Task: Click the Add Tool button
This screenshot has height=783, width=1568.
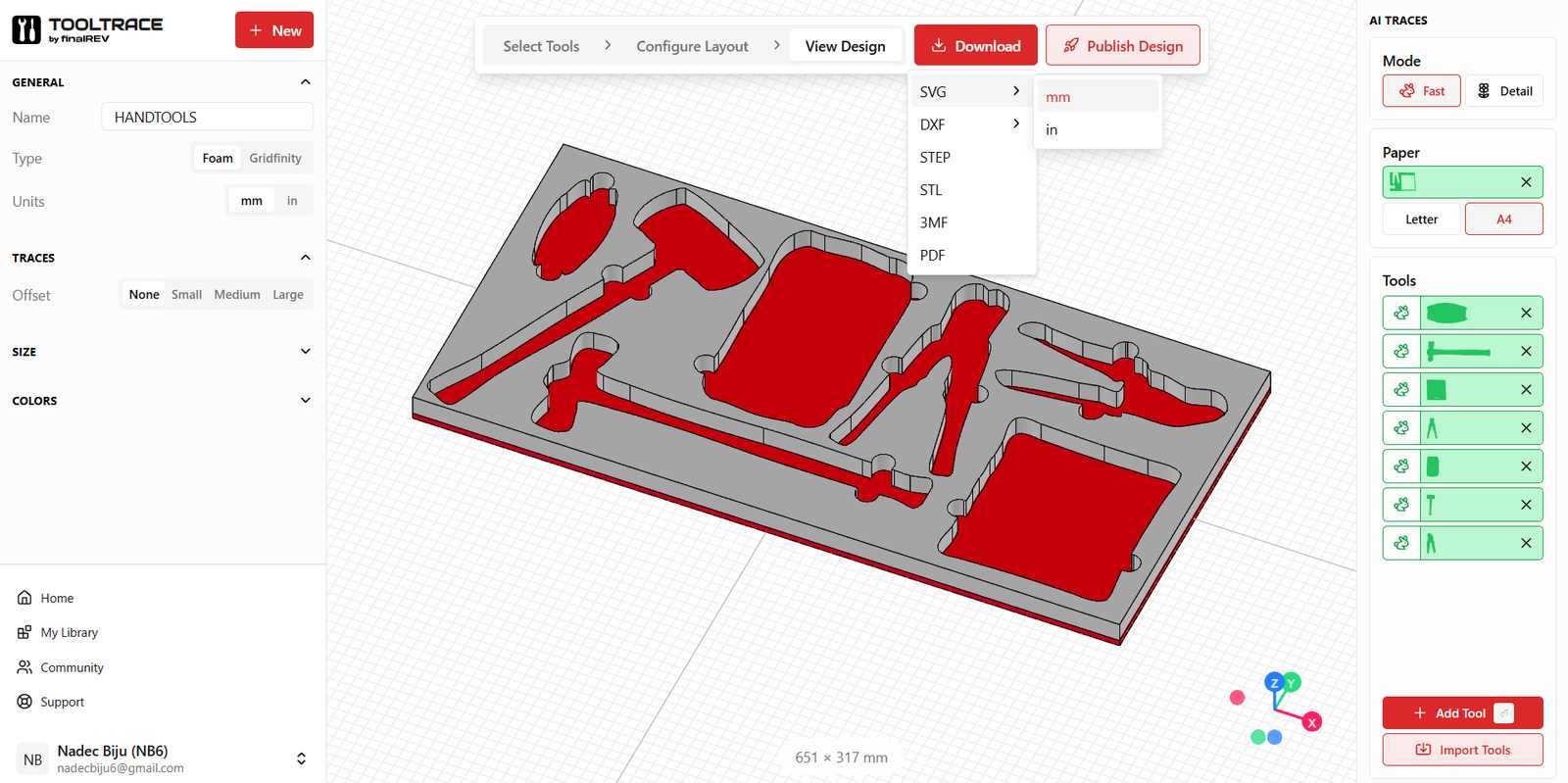Action: pyautogui.click(x=1463, y=712)
